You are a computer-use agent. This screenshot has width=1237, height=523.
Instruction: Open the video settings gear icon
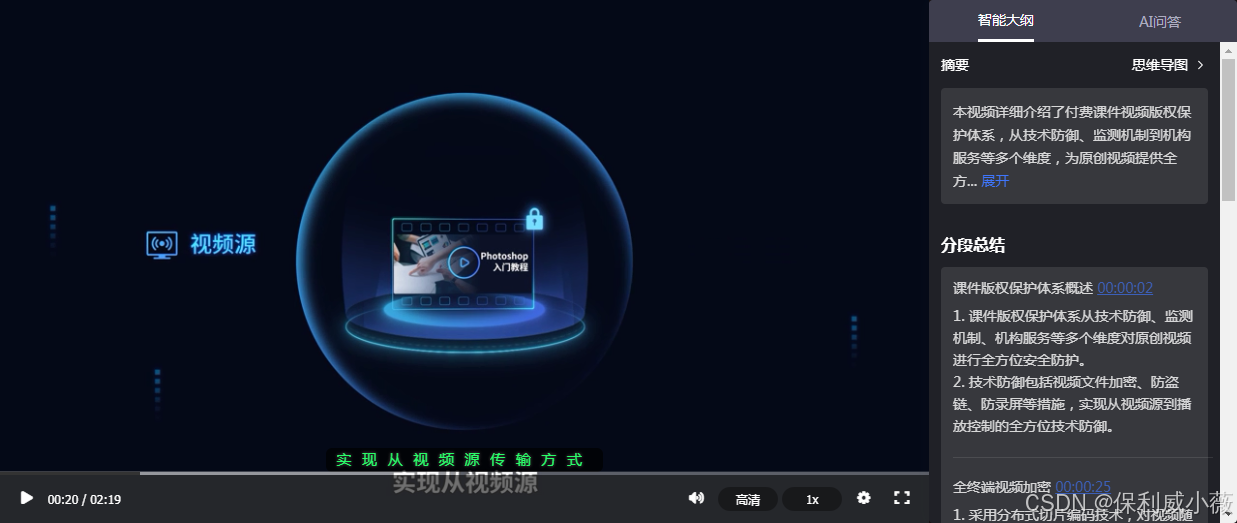click(864, 498)
